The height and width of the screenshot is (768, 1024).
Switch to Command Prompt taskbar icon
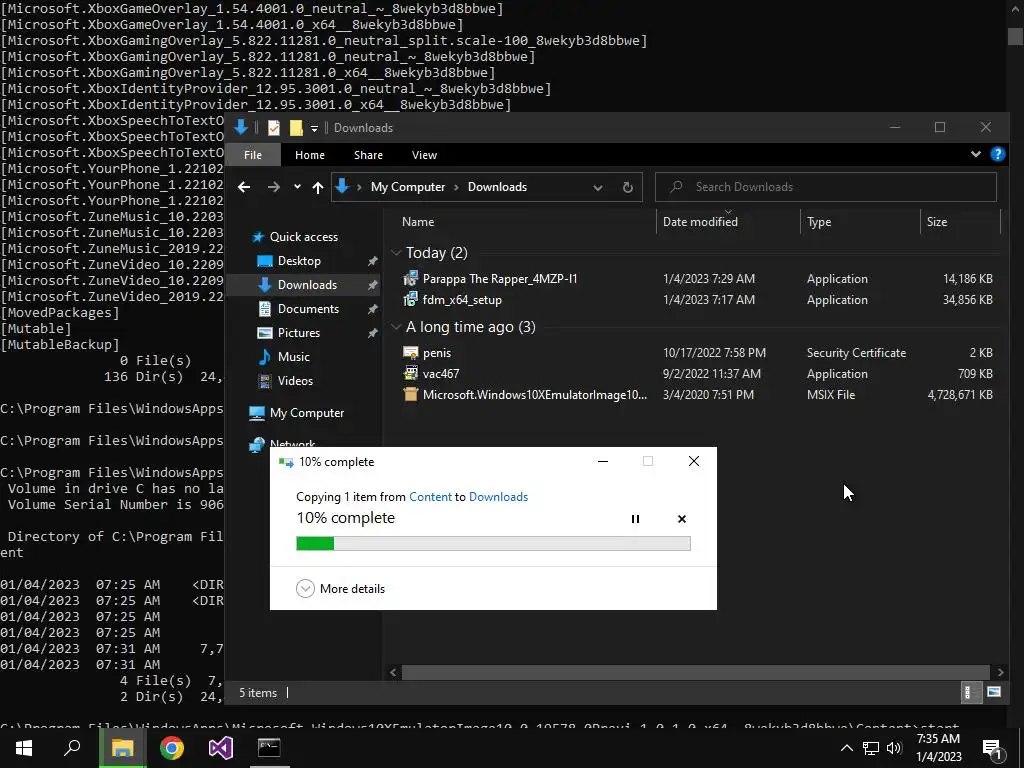(269, 748)
